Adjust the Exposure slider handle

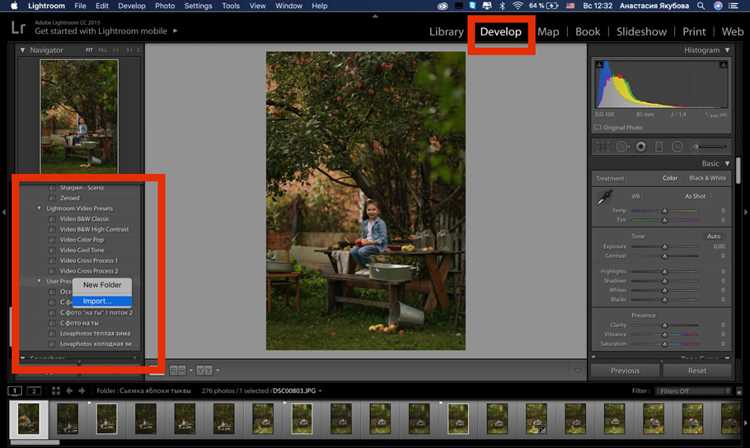pyautogui.click(x=664, y=247)
